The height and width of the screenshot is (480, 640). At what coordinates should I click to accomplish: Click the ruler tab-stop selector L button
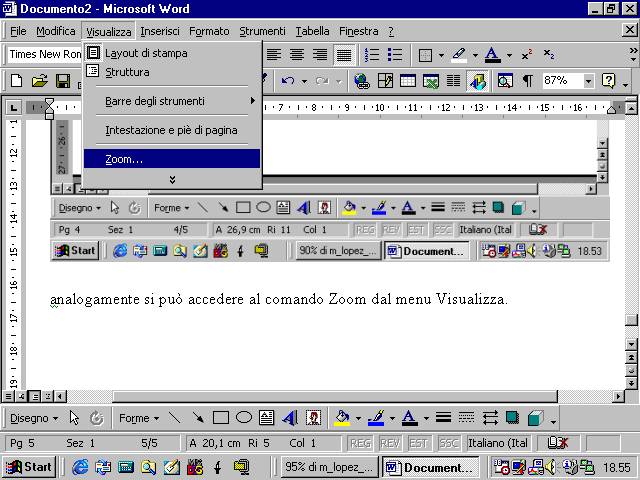coord(13,108)
